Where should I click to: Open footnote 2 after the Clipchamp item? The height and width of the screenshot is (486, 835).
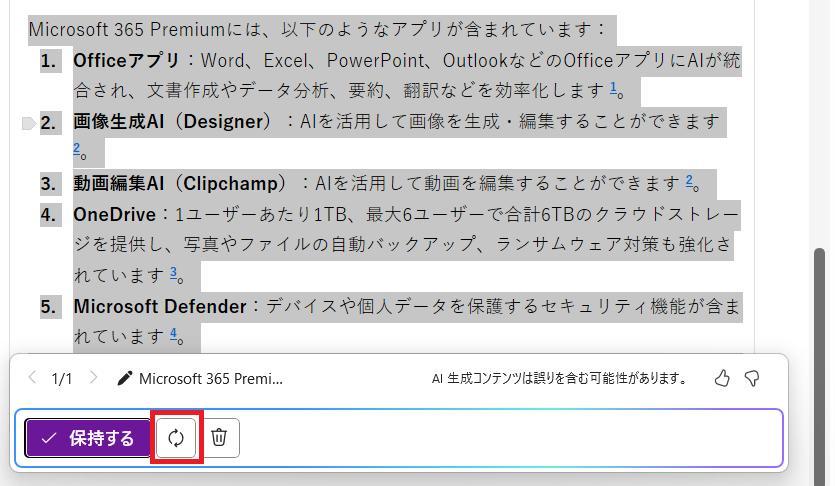click(689, 181)
